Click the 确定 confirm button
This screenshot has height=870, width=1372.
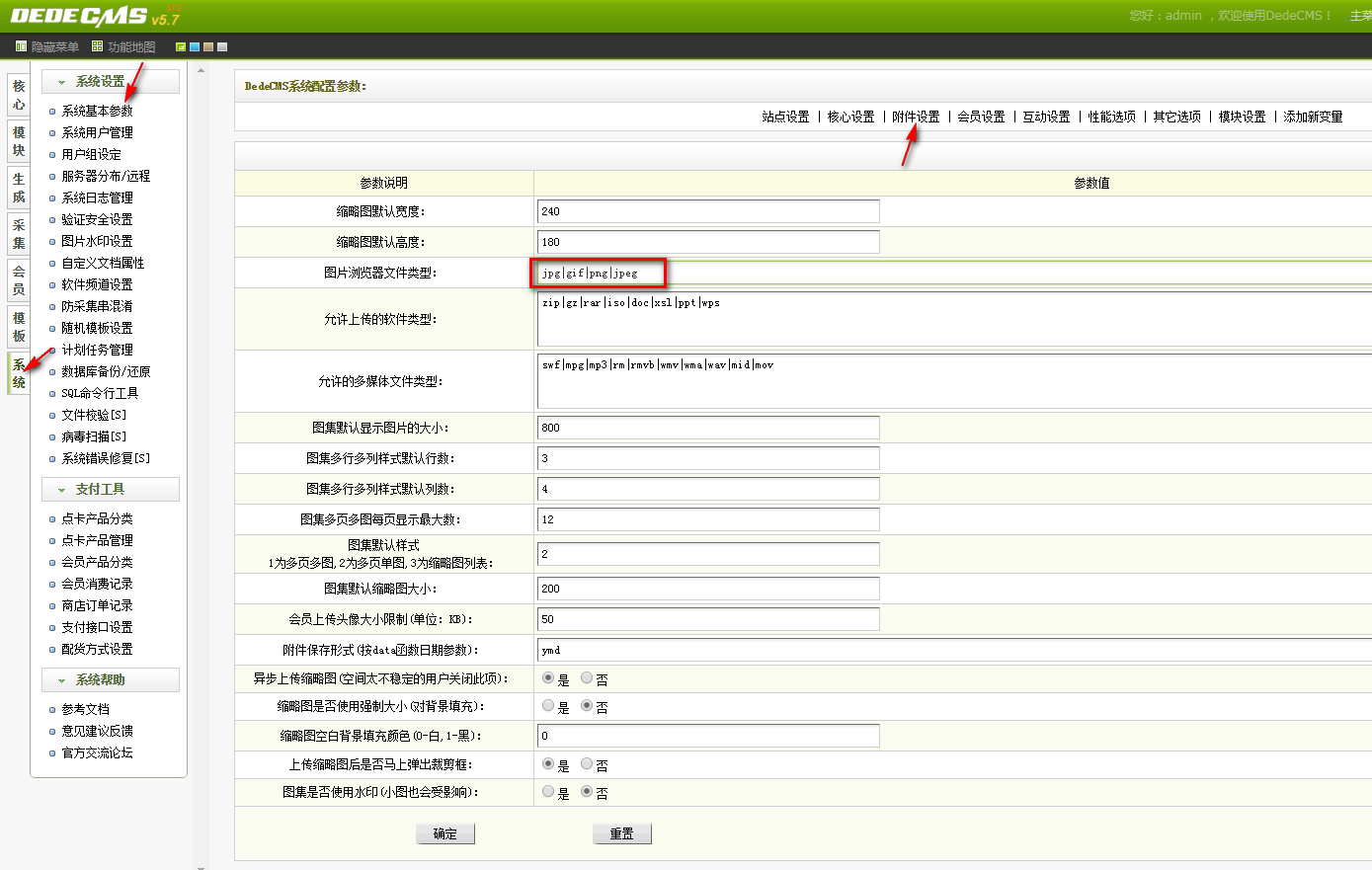coord(445,833)
